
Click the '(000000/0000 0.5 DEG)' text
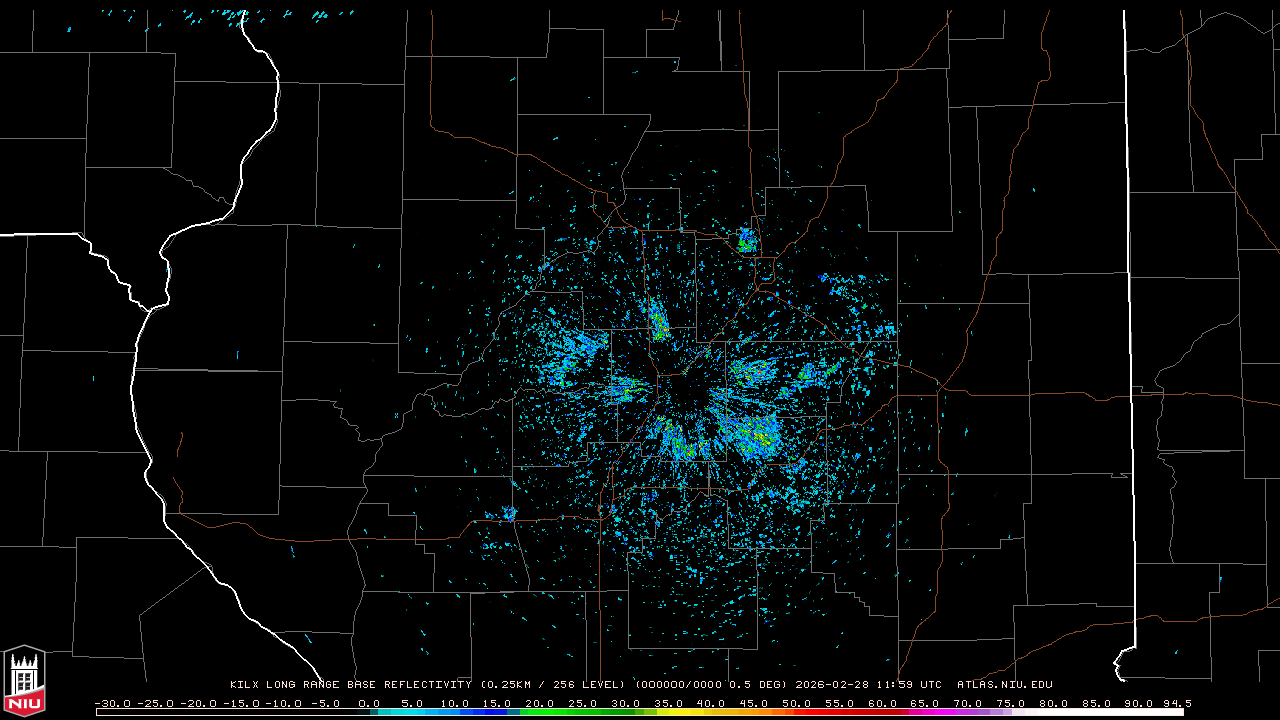pos(711,685)
